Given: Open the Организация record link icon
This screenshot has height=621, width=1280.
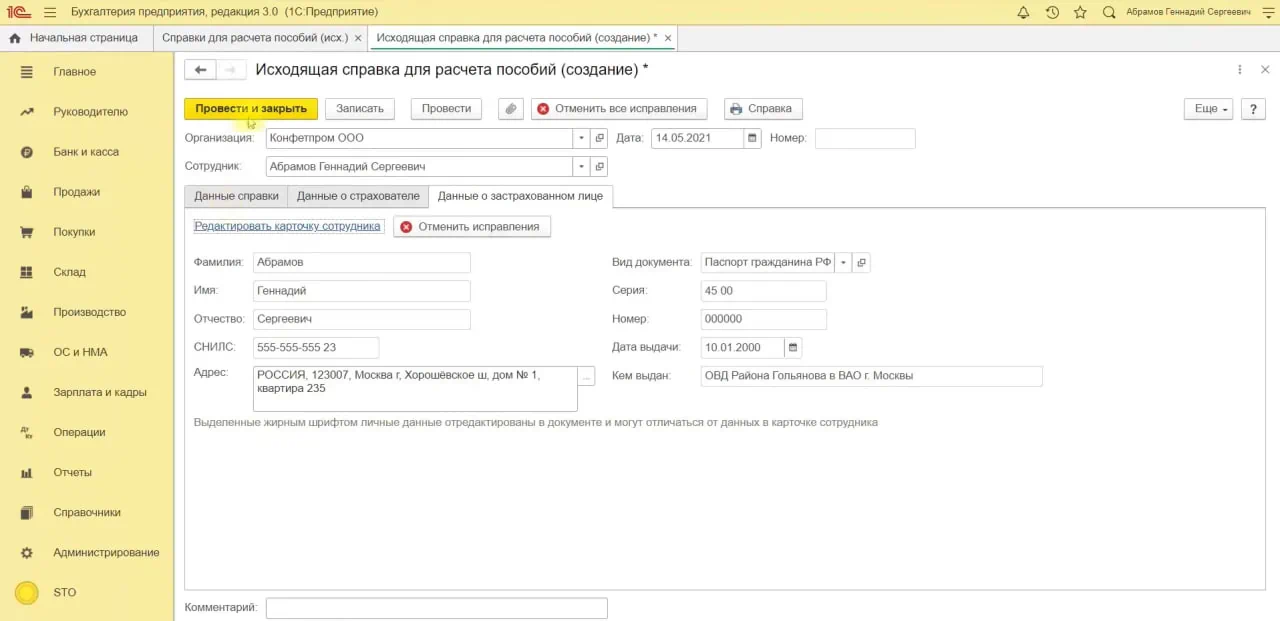Looking at the screenshot, I should pos(600,138).
